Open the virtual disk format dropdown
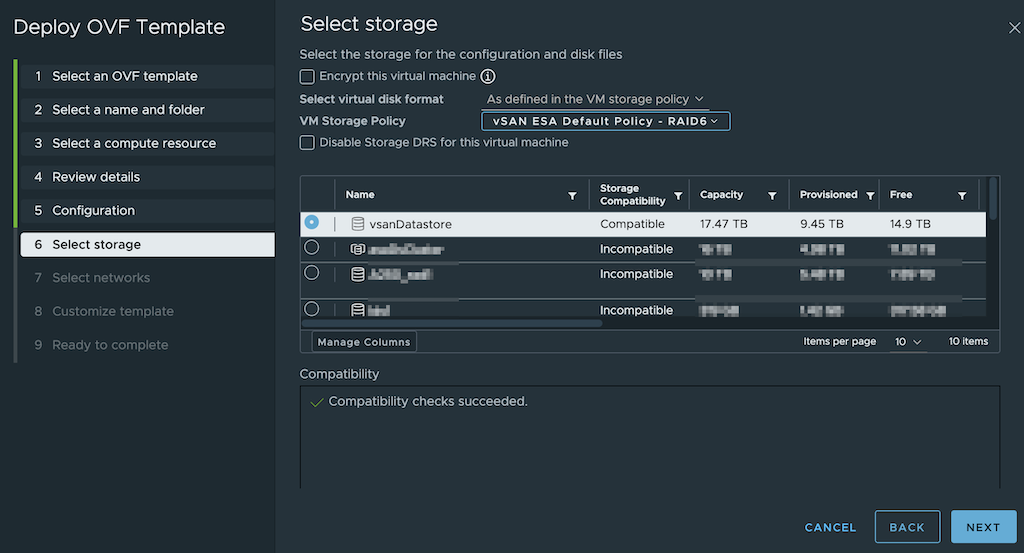1024x553 pixels. (x=595, y=99)
